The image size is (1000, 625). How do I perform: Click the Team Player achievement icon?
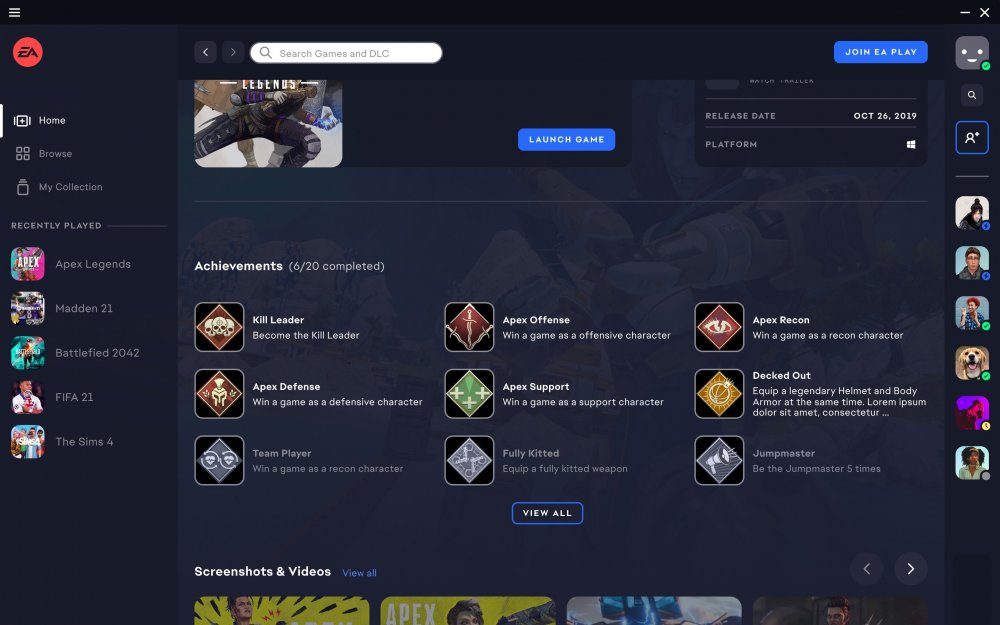pyautogui.click(x=219, y=460)
